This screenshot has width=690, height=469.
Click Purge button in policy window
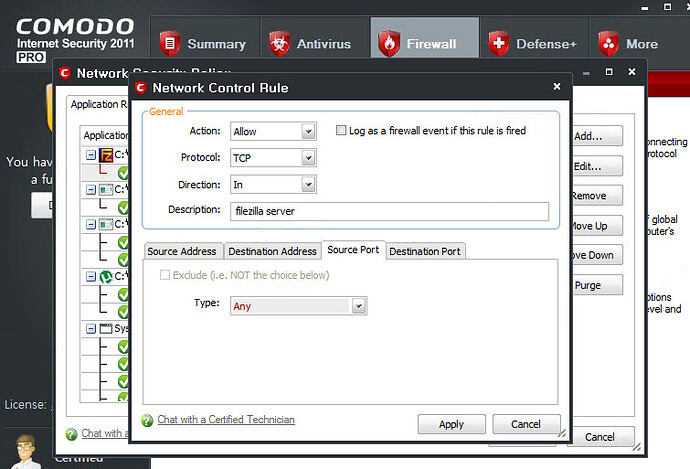point(598,285)
